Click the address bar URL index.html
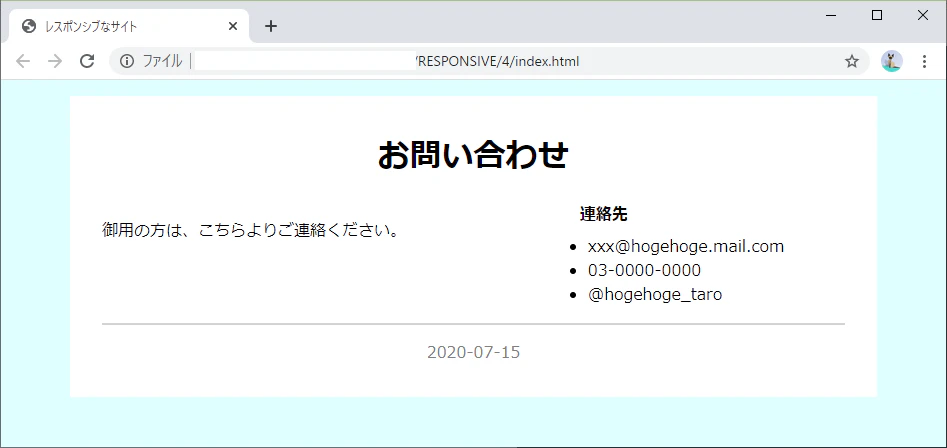Image resolution: width=947 pixels, height=448 pixels. point(497,61)
